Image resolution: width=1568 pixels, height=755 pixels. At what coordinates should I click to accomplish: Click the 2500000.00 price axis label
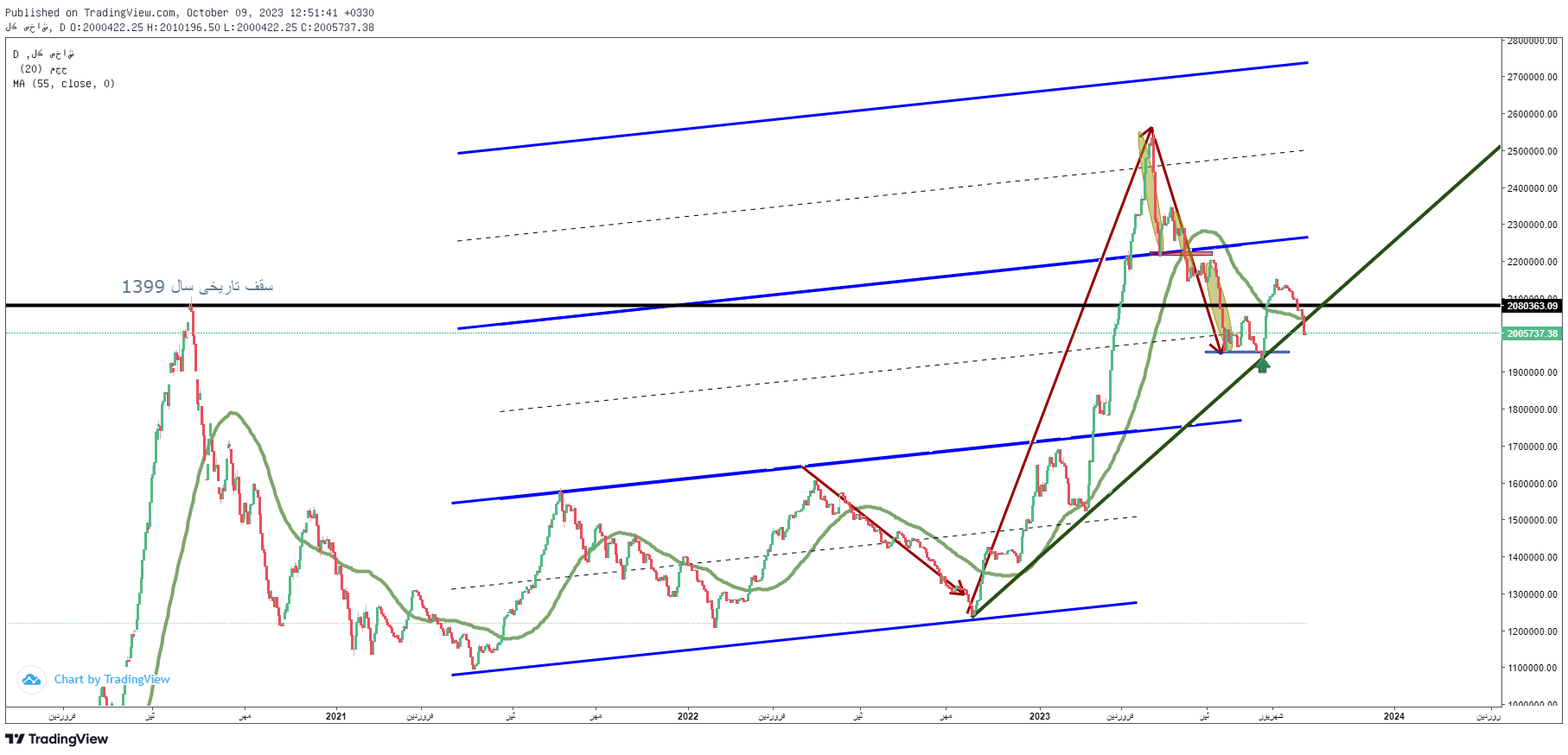(1532, 151)
